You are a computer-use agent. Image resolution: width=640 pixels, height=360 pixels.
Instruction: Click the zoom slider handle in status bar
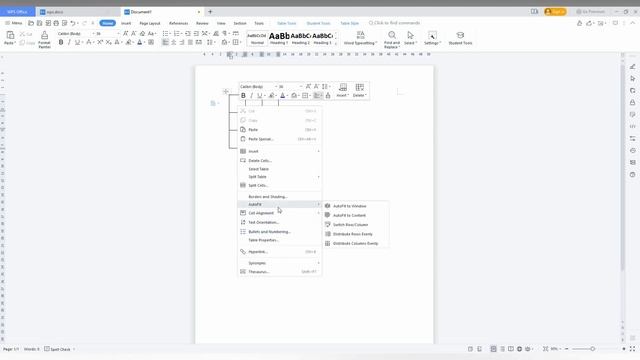pos(593,349)
